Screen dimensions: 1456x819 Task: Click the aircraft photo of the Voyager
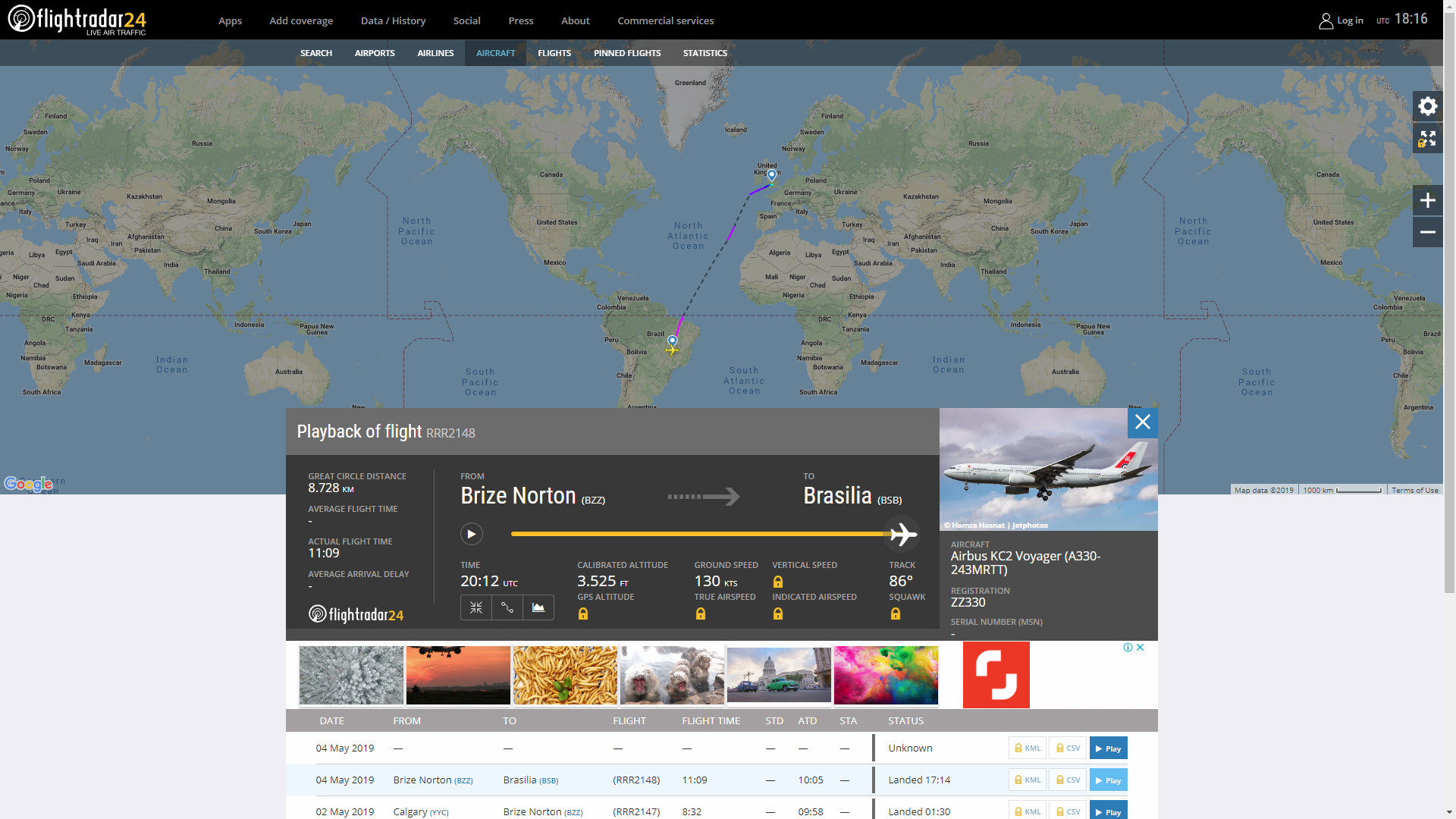(1048, 469)
